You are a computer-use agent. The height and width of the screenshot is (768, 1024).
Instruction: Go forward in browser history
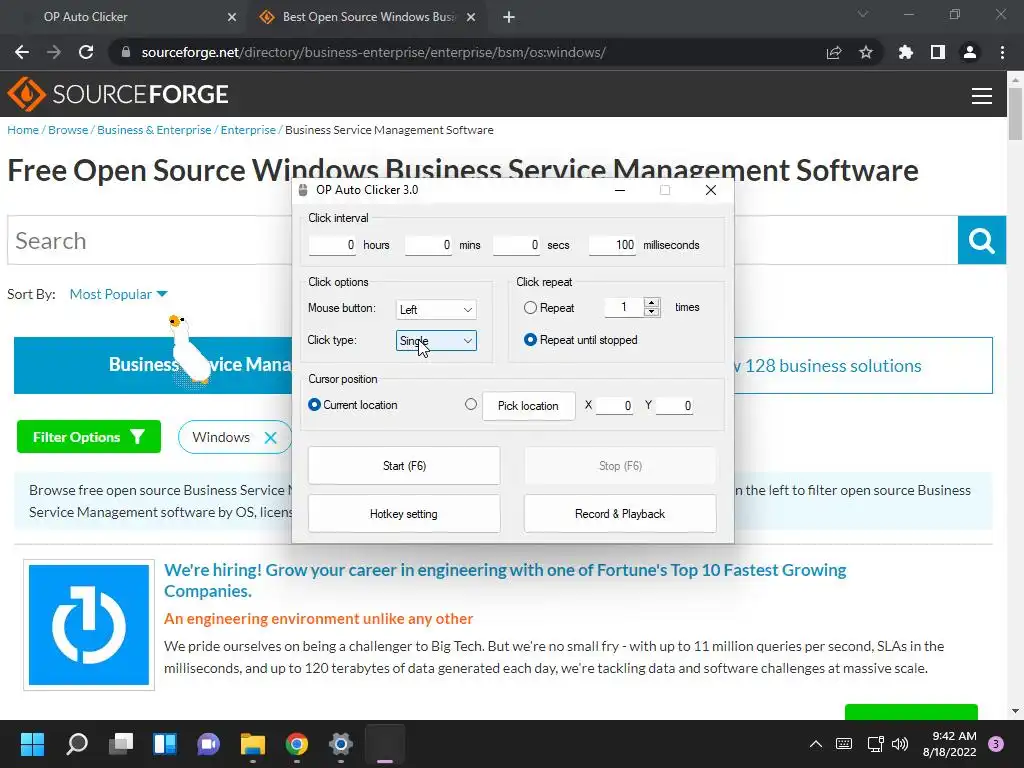[x=54, y=52]
